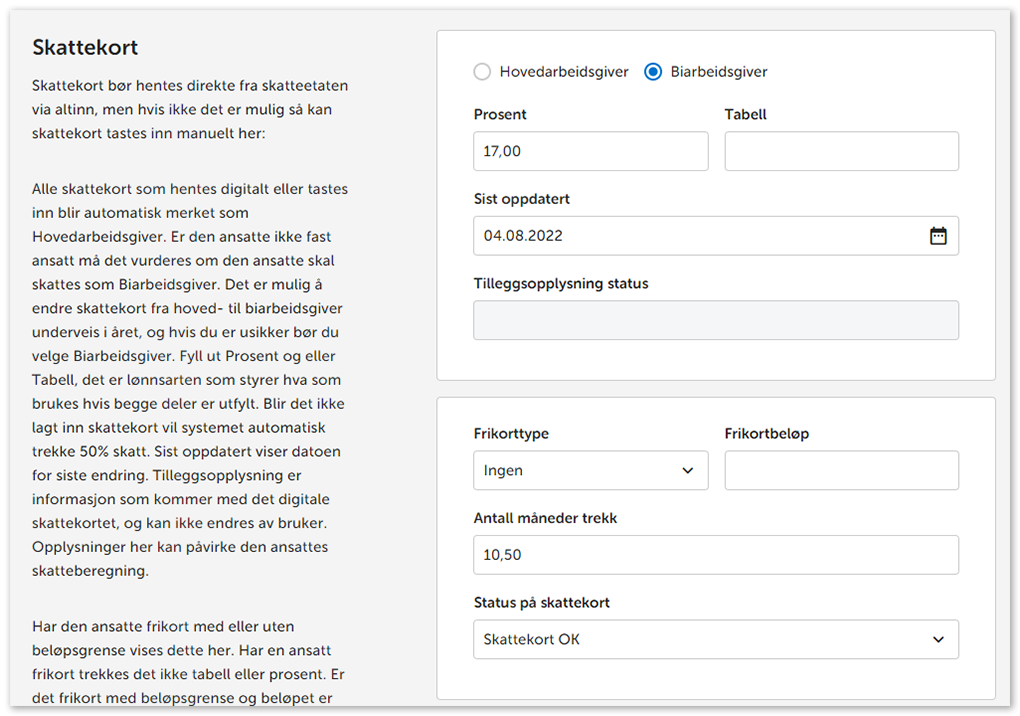This screenshot has width=1020, height=716.
Task: Click the Antall måneder trekk field with 10,50
Action: click(715, 555)
